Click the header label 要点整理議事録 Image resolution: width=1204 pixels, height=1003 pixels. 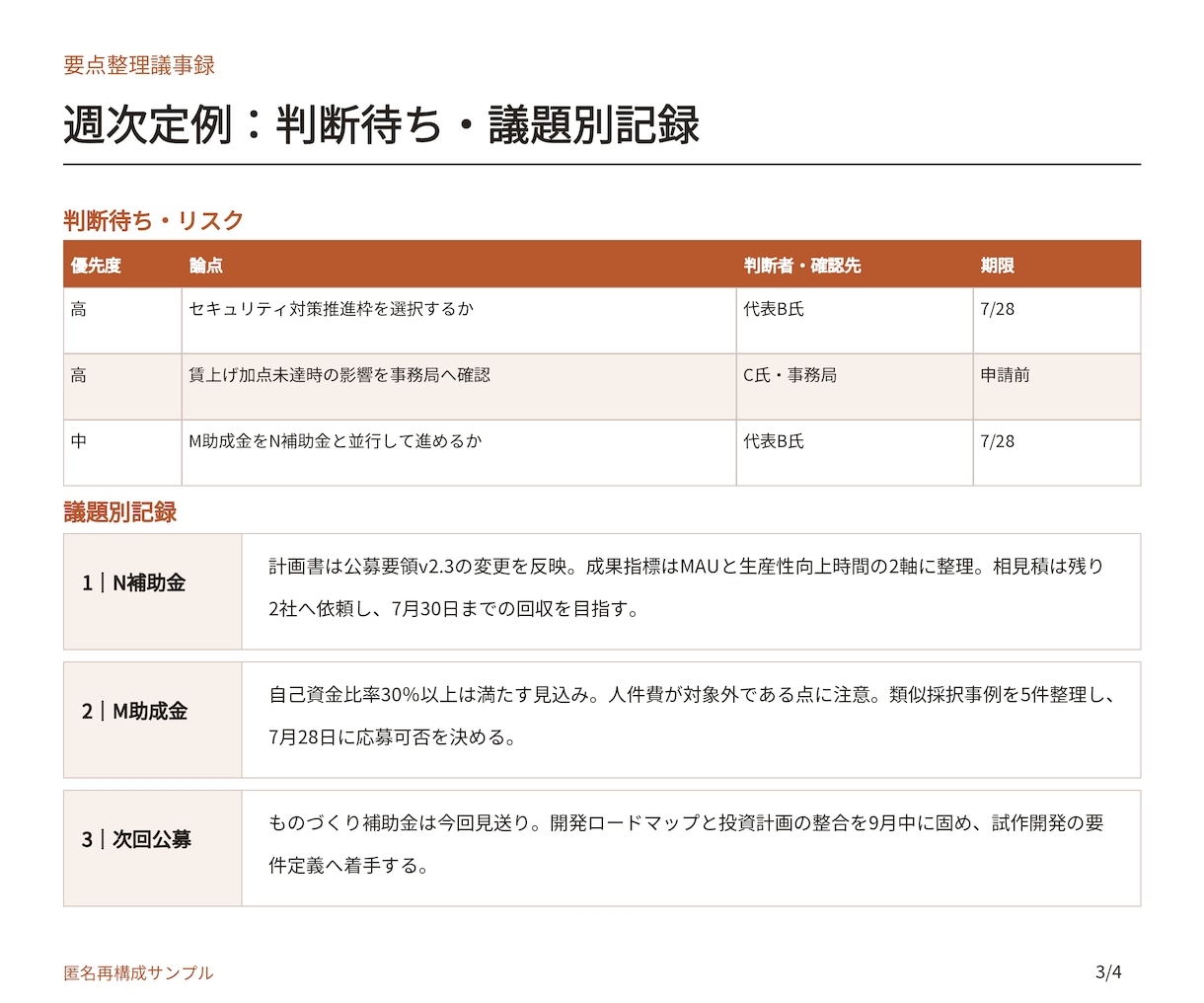click(x=139, y=65)
